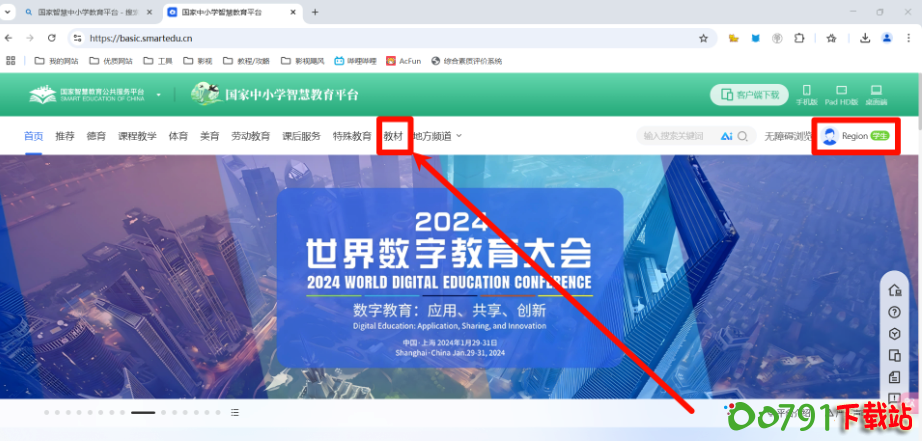This screenshot has height=441, width=922.
Task: Click the Region user avatar icon
Action: [x=829, y=136]
